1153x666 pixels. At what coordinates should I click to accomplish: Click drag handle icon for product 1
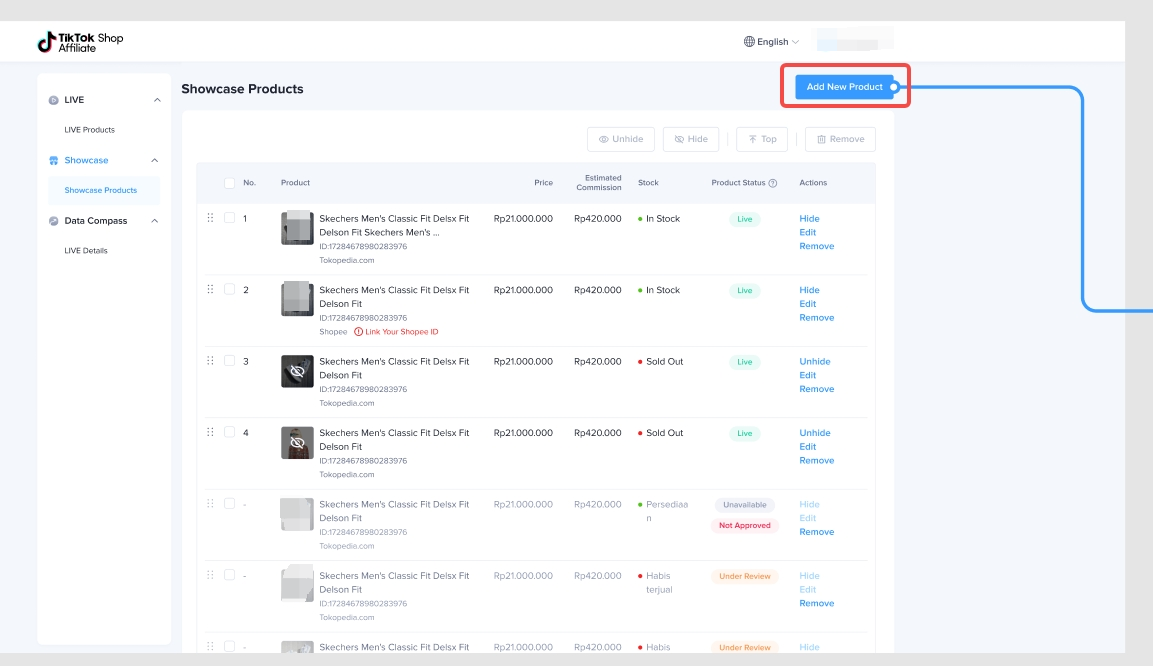pos(210,218)
